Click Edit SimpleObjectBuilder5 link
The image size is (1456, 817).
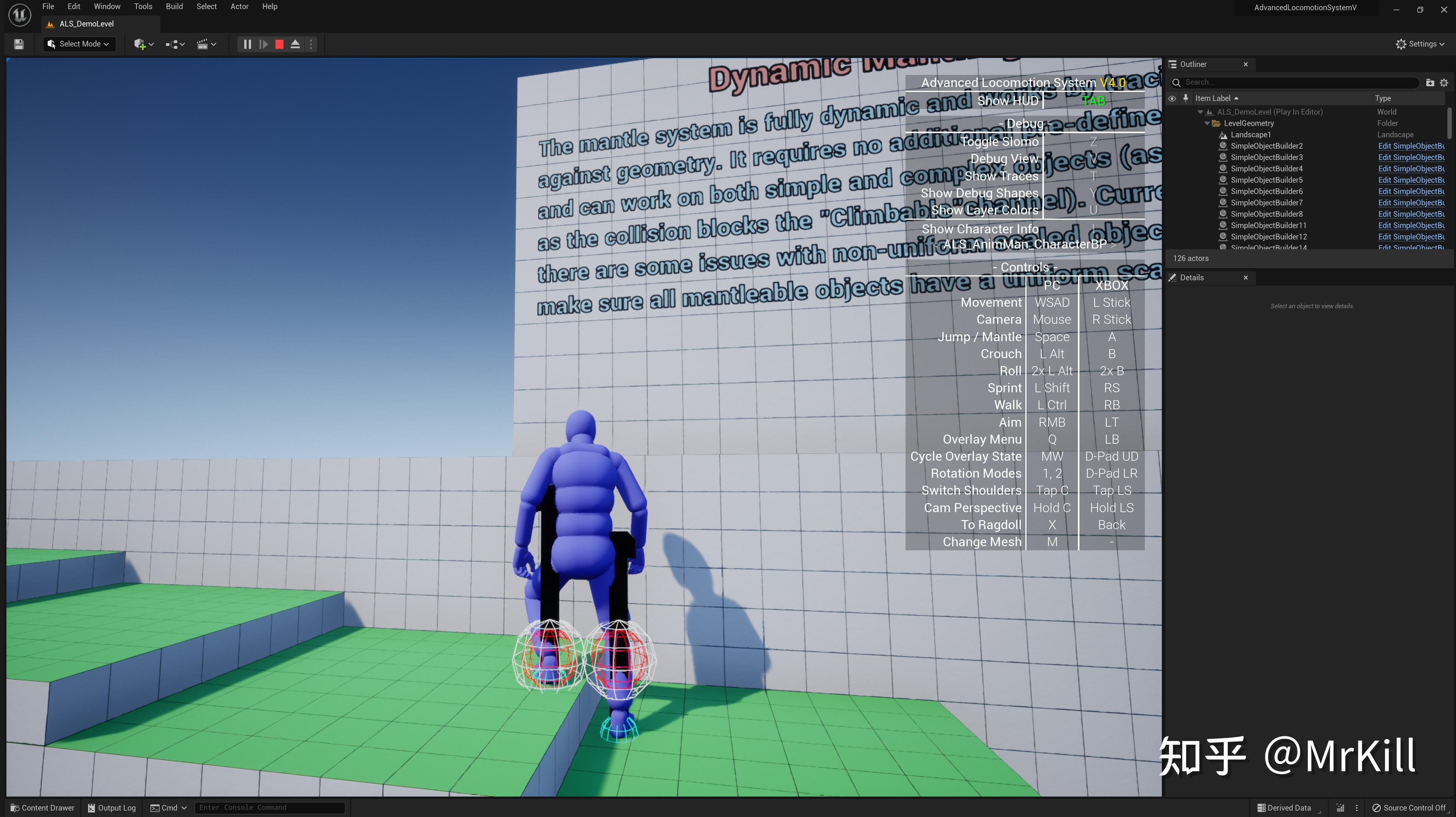pos(1411,180)
